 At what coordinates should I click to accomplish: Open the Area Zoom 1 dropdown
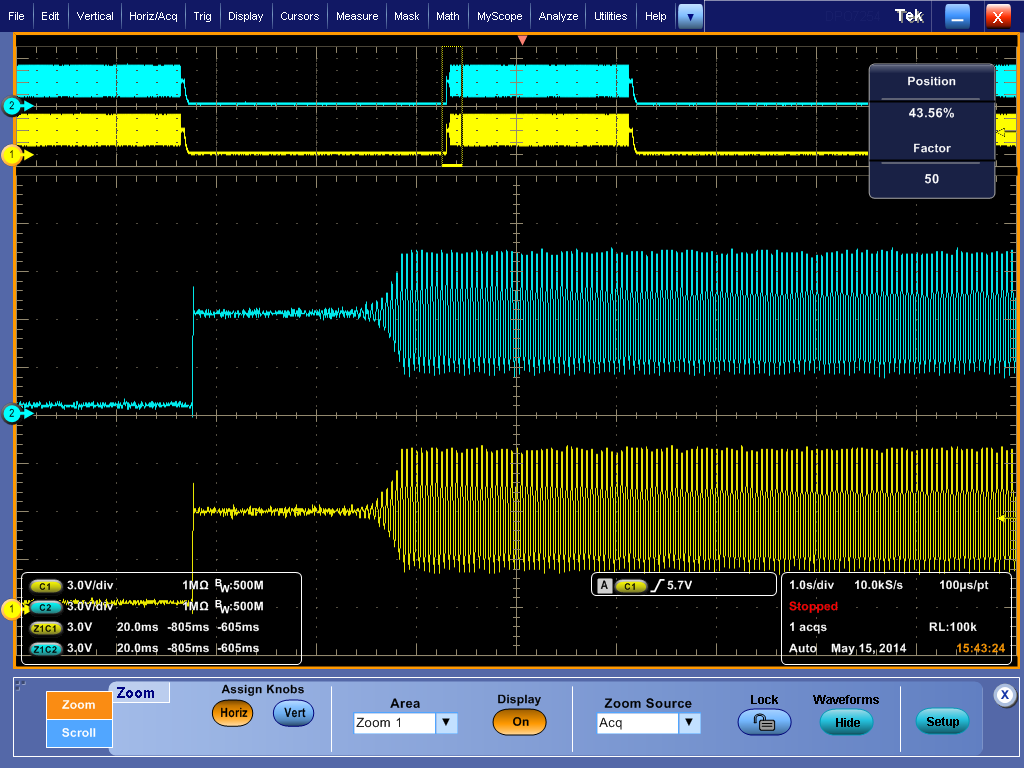447,722
